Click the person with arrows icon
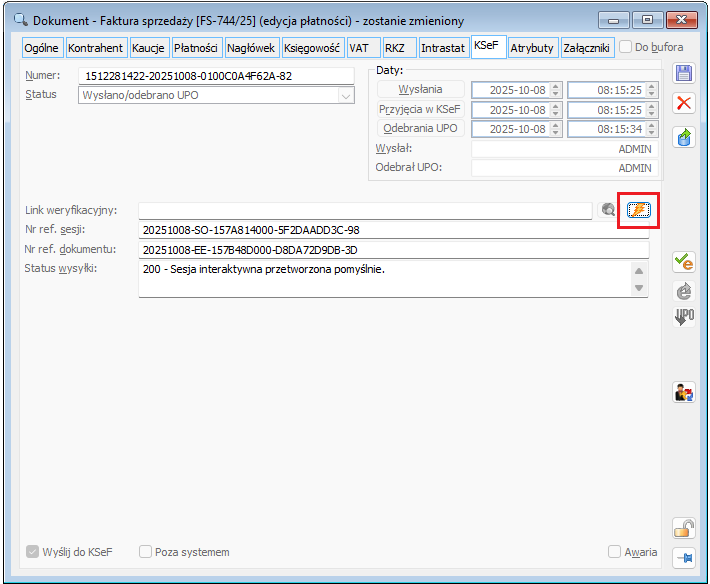 [684, 392]
